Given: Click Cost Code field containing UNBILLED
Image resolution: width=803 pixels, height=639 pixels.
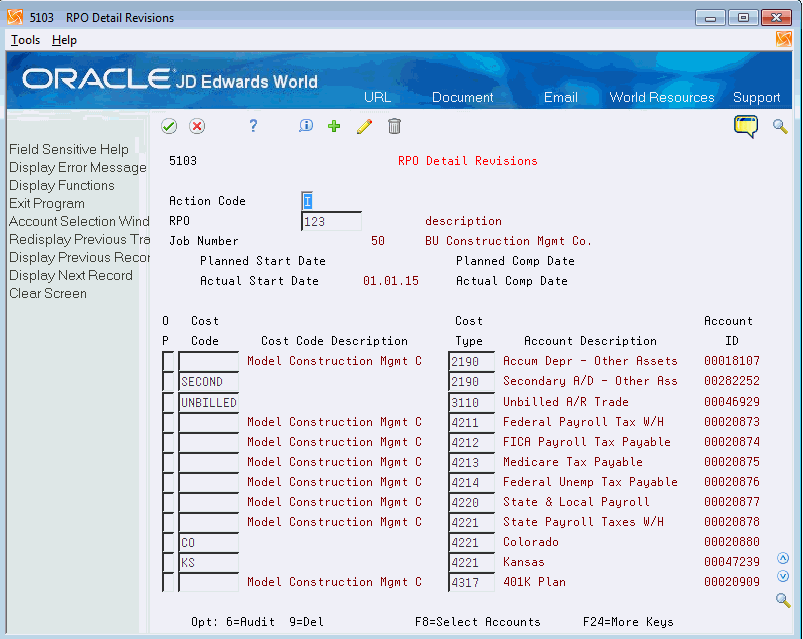Looking at the screenshot, I should pos(208,402).
